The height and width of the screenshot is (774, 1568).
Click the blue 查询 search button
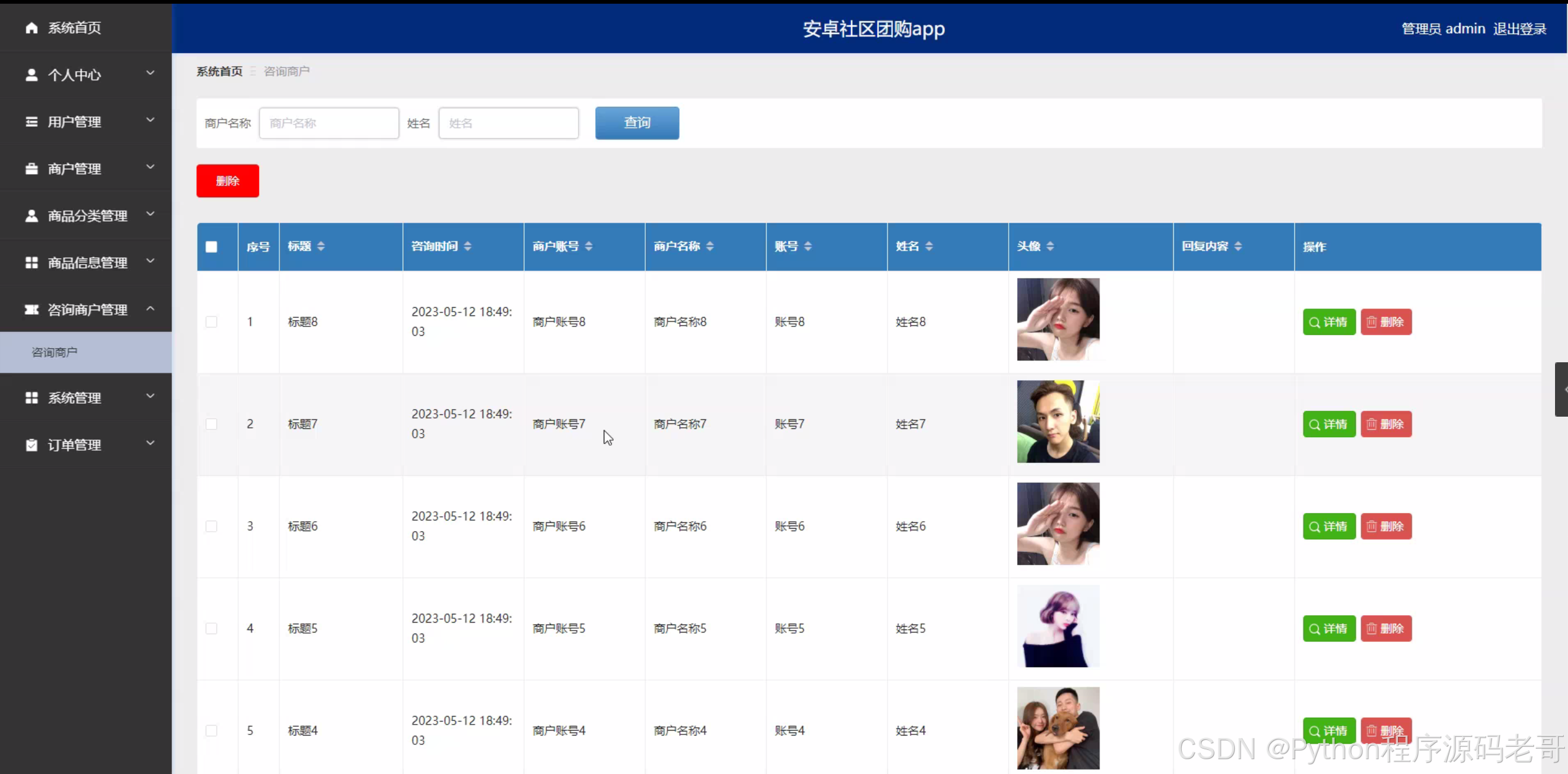637,123
